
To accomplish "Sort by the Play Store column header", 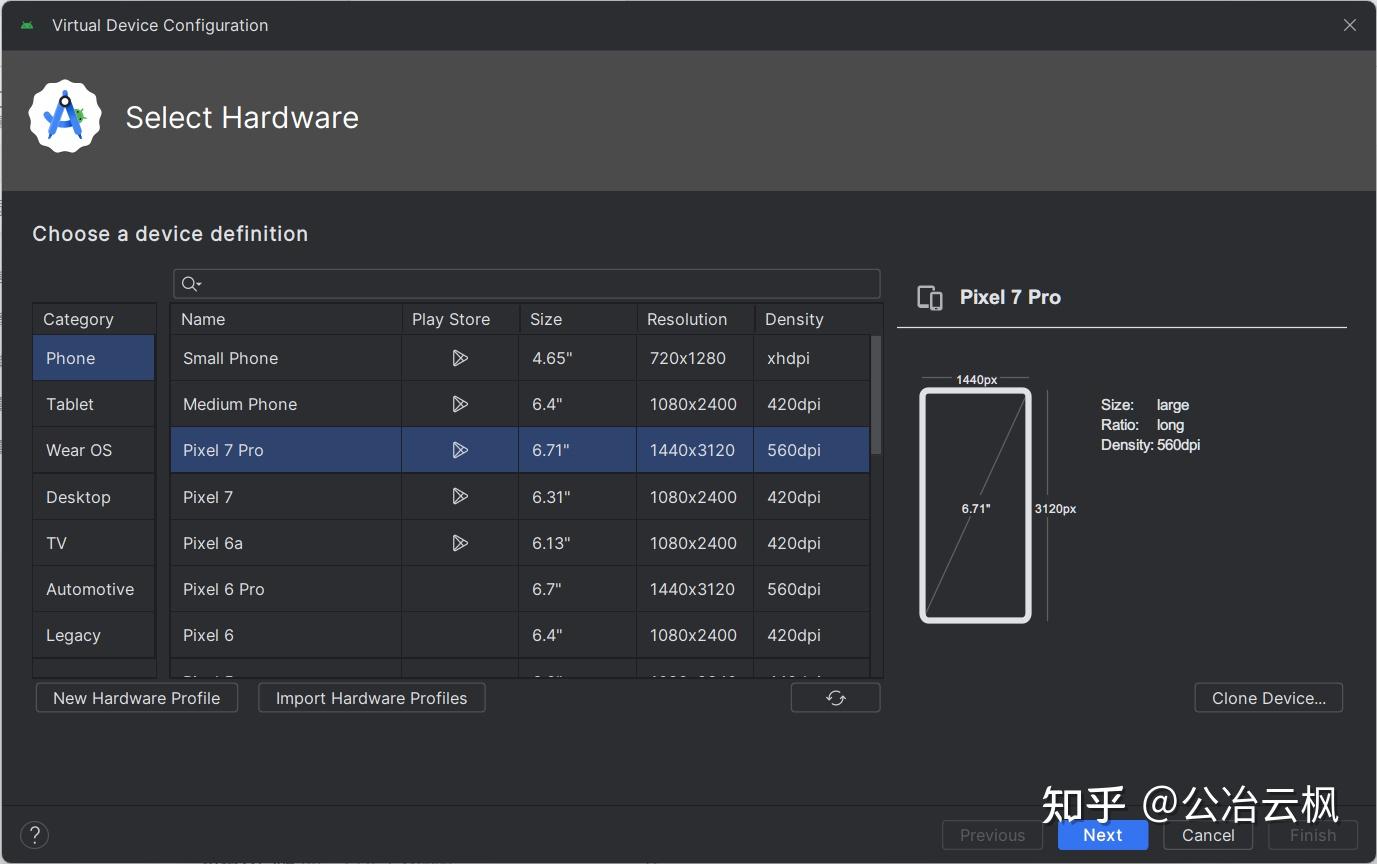I will [460, 319].
